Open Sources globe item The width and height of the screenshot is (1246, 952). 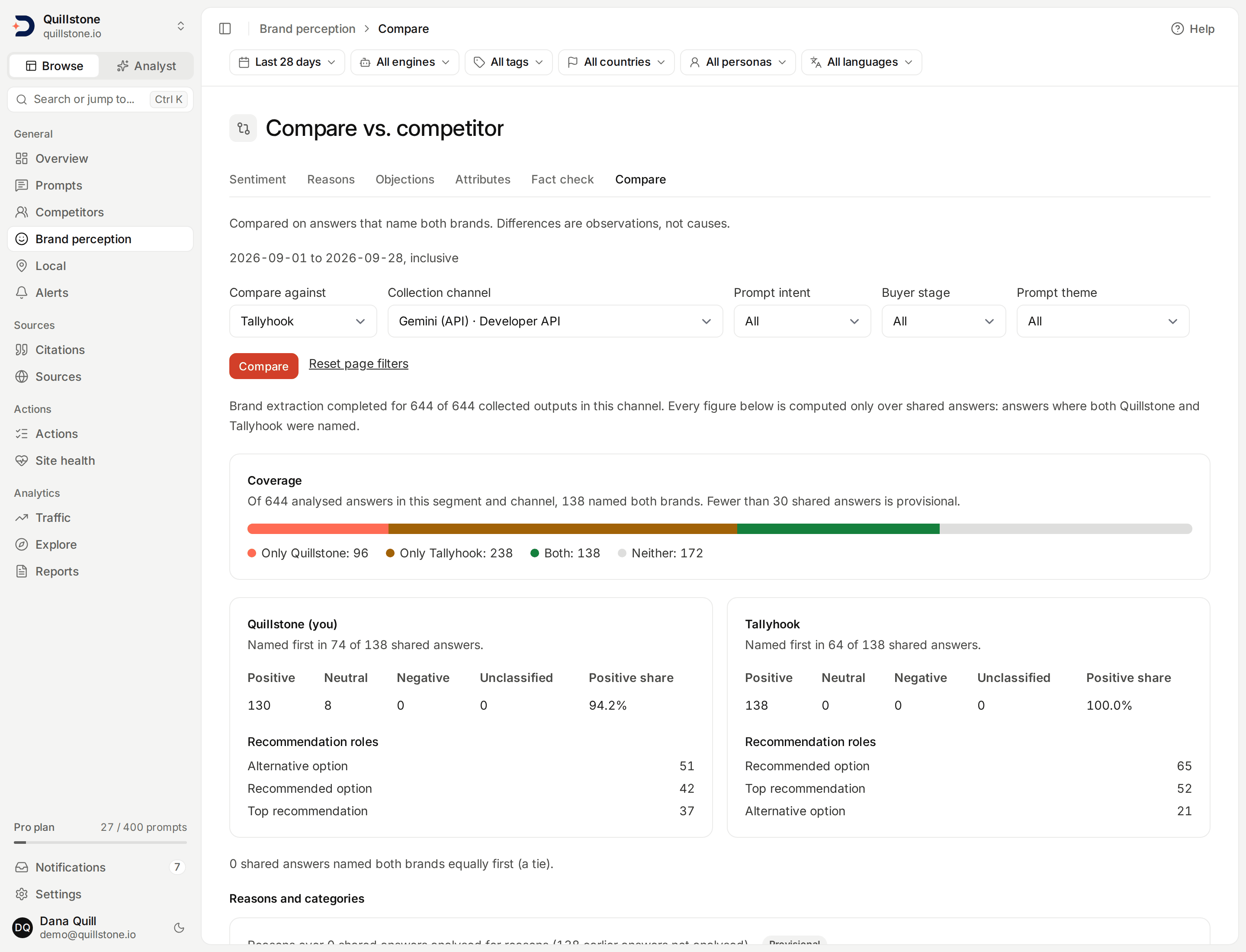[x=100, y=376]
